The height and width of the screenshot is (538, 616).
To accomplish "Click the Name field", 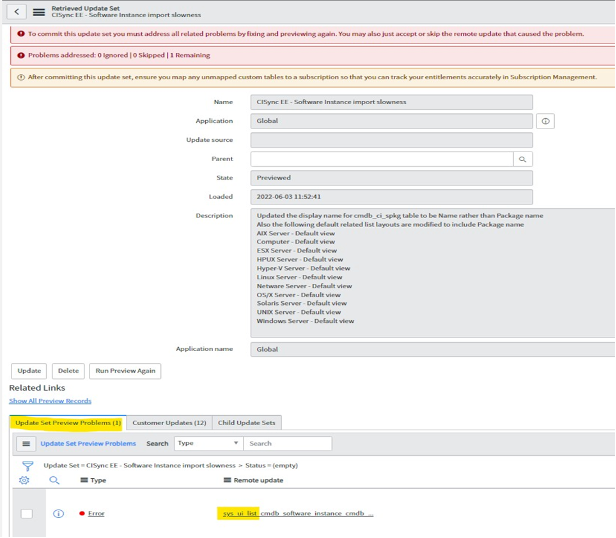I will point(392,102).
